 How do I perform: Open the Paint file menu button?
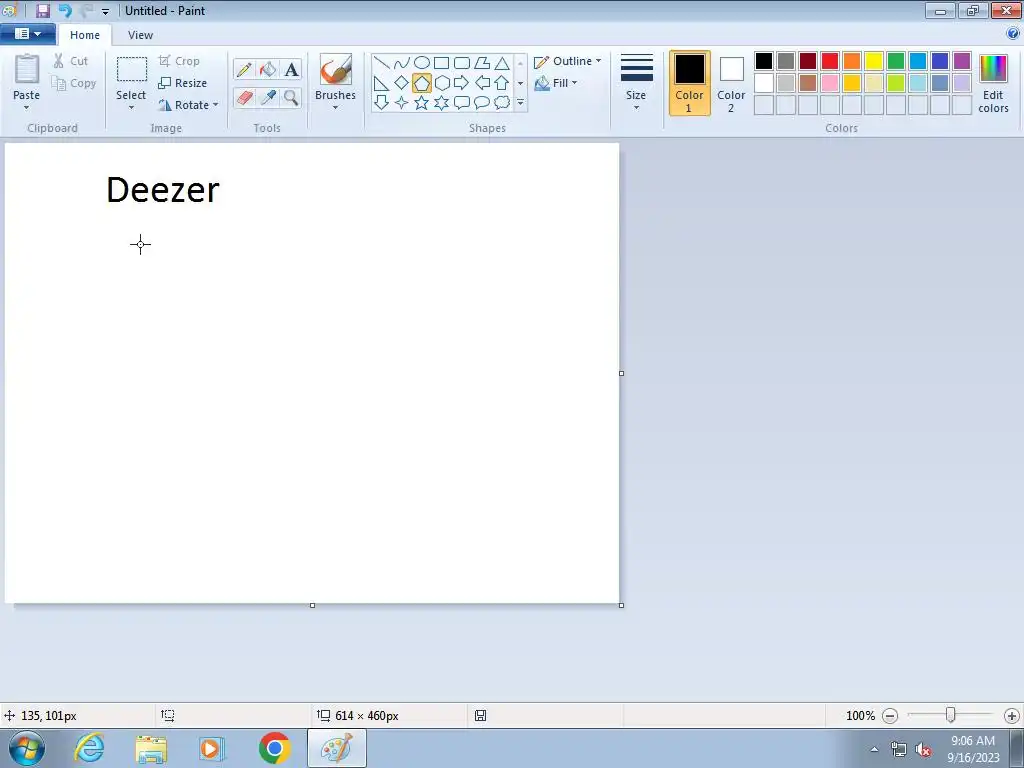pos(27,33)
